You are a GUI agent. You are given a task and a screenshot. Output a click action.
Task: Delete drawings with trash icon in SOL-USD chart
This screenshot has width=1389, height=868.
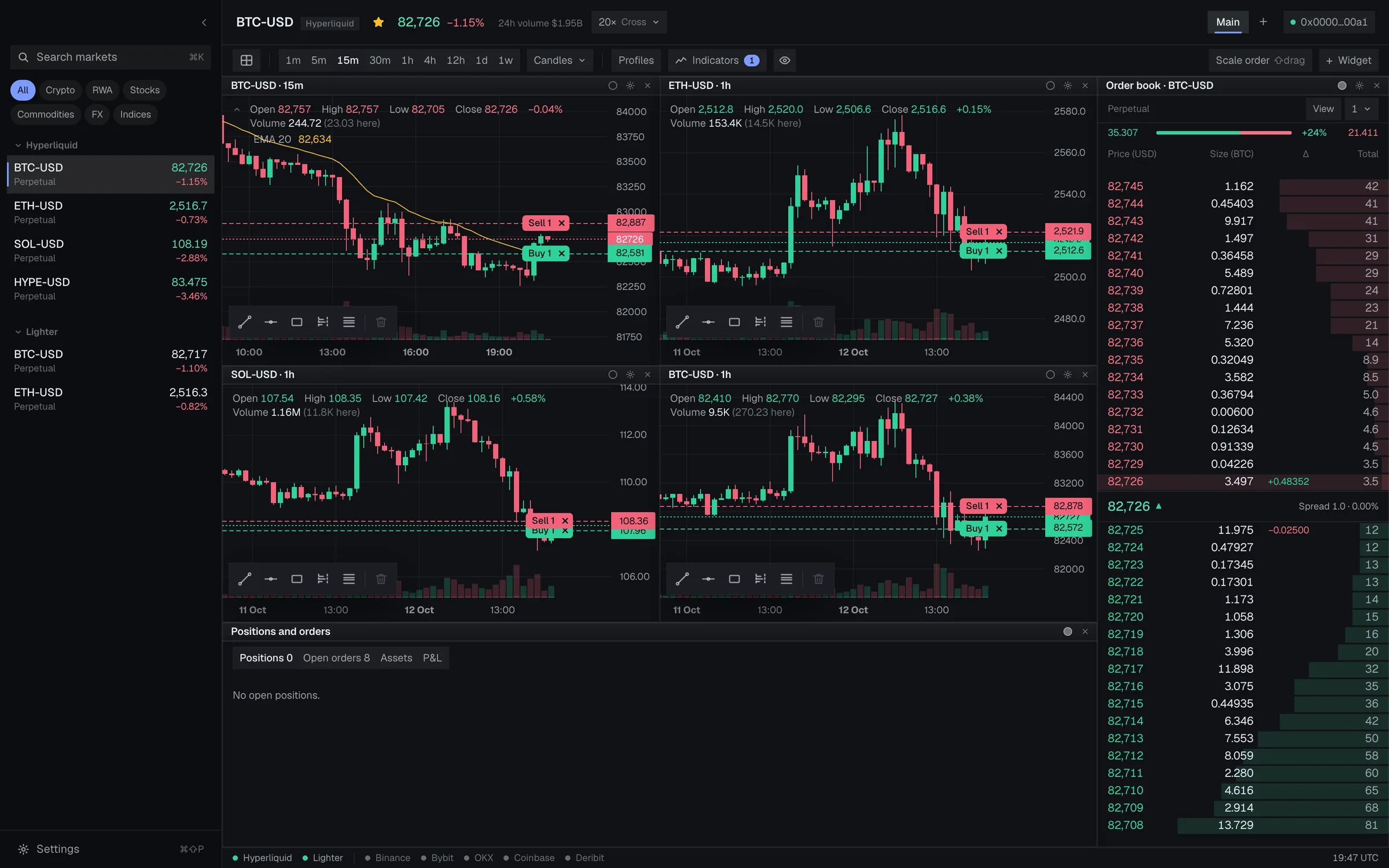click(381, 579)
